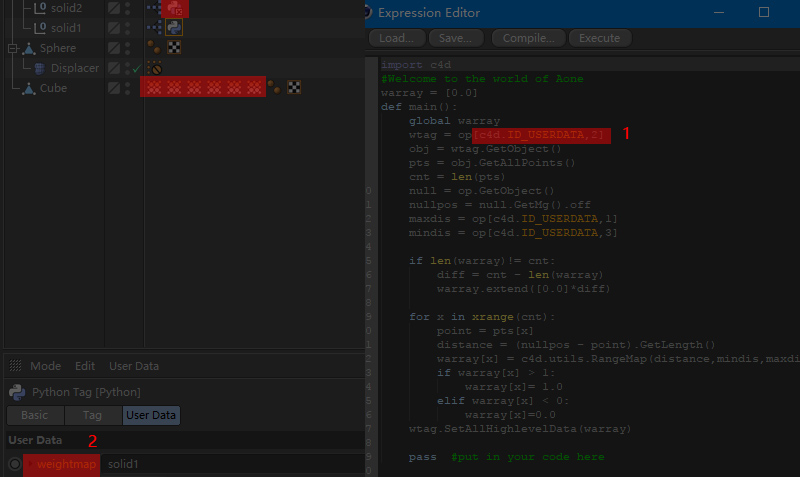800x477 pixels.
Task: Click Save... button in Expression Editor
Action: point(456,38)
